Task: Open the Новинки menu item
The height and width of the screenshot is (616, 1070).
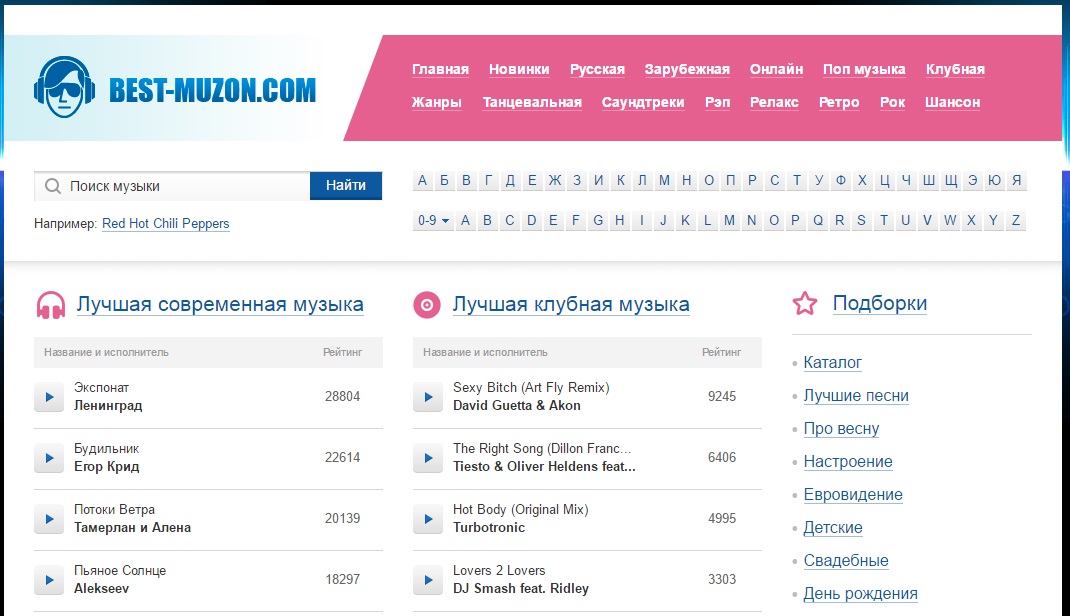Action: point(519,69)
